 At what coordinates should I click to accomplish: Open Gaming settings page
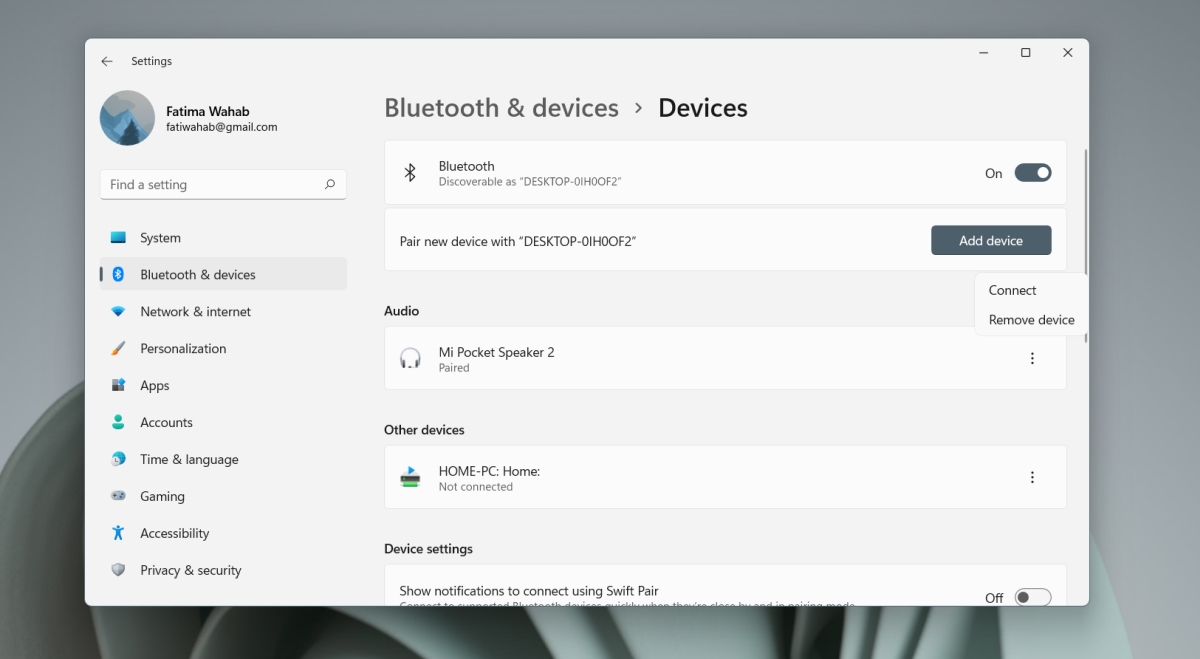coord(223,496)
